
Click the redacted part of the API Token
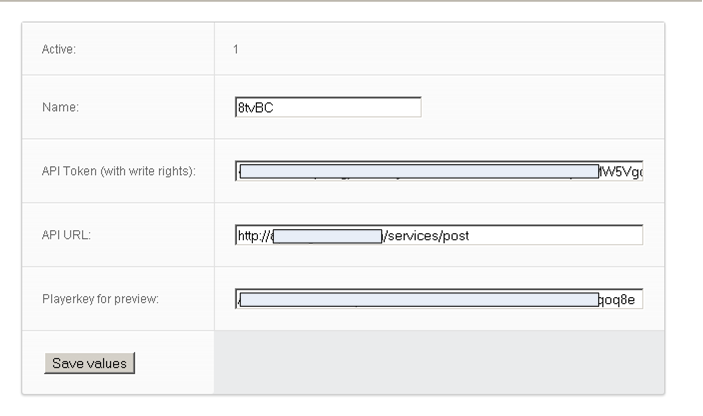(x=418, y=171)
